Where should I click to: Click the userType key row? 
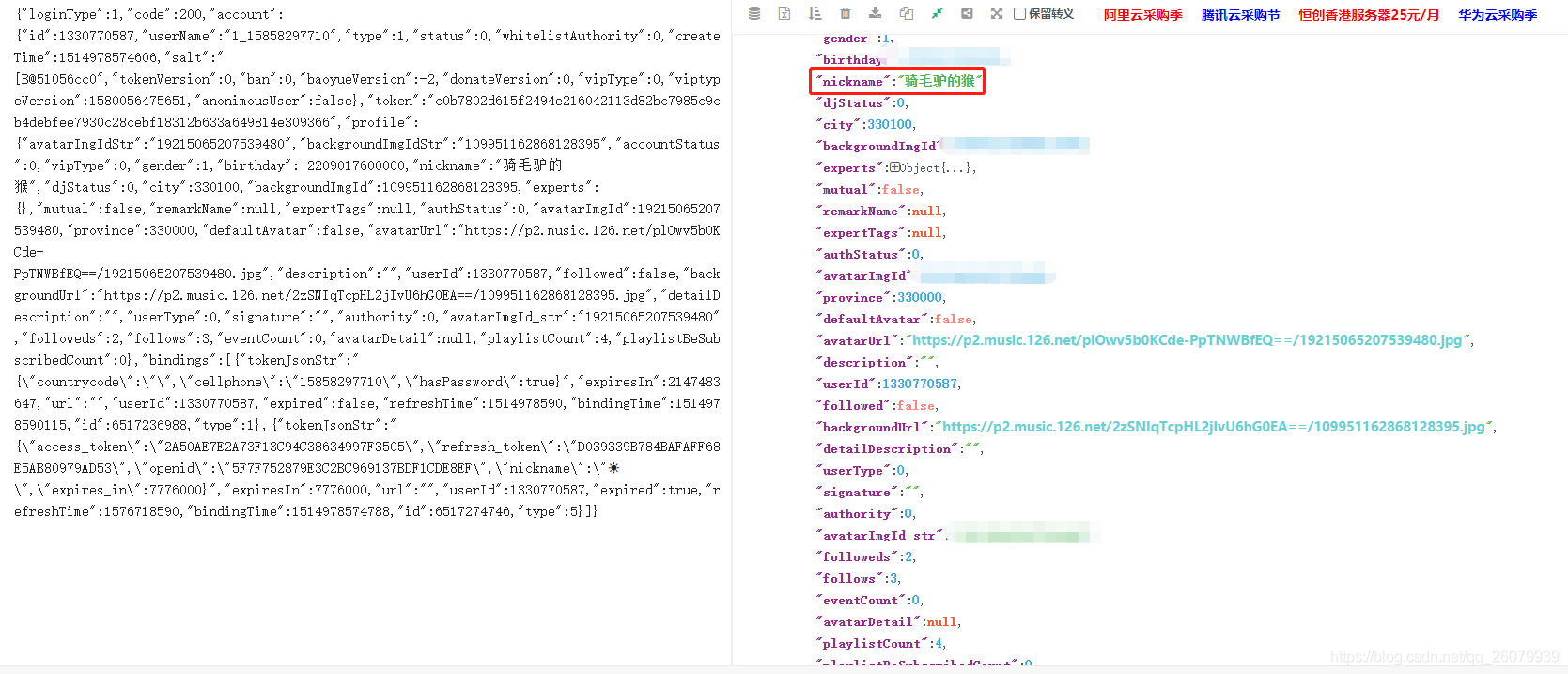pyautogui.click(x=862, y=470)
